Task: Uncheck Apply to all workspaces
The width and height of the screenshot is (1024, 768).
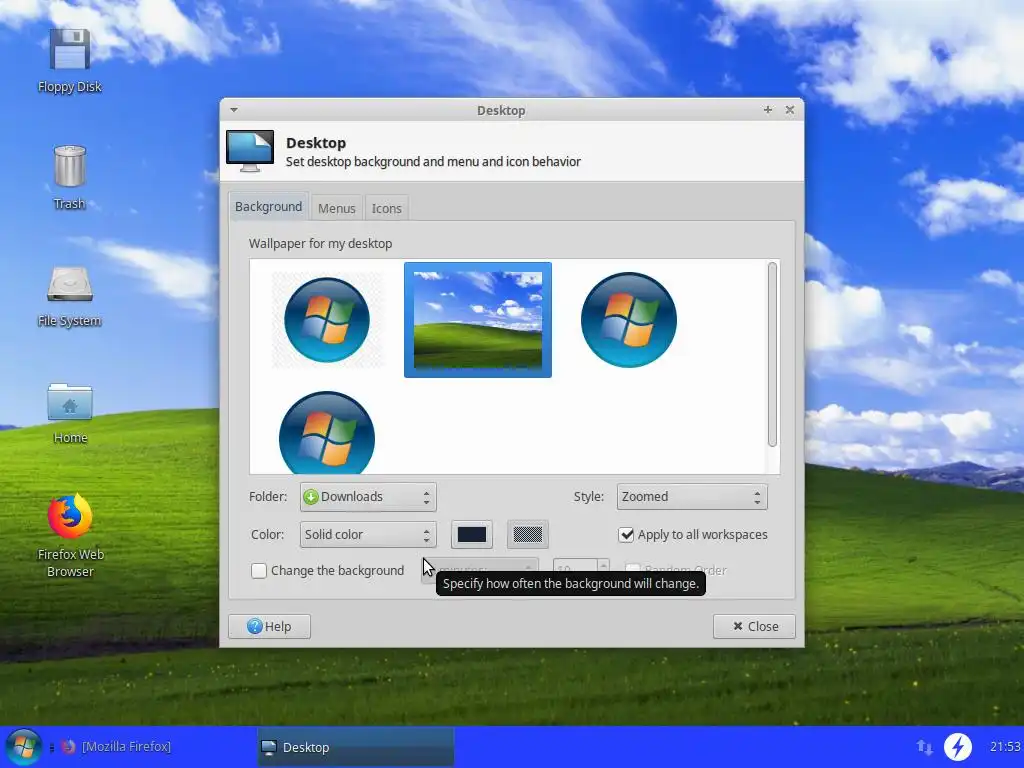Action: click(x=626, y=534)
